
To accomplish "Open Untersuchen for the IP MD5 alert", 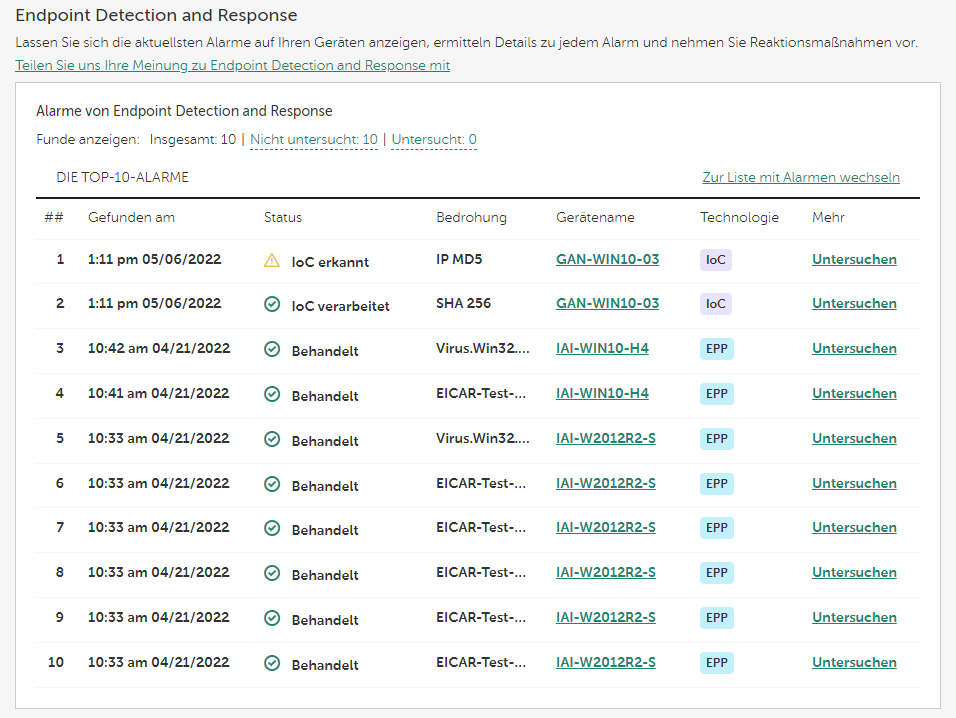I will point(854,259).
